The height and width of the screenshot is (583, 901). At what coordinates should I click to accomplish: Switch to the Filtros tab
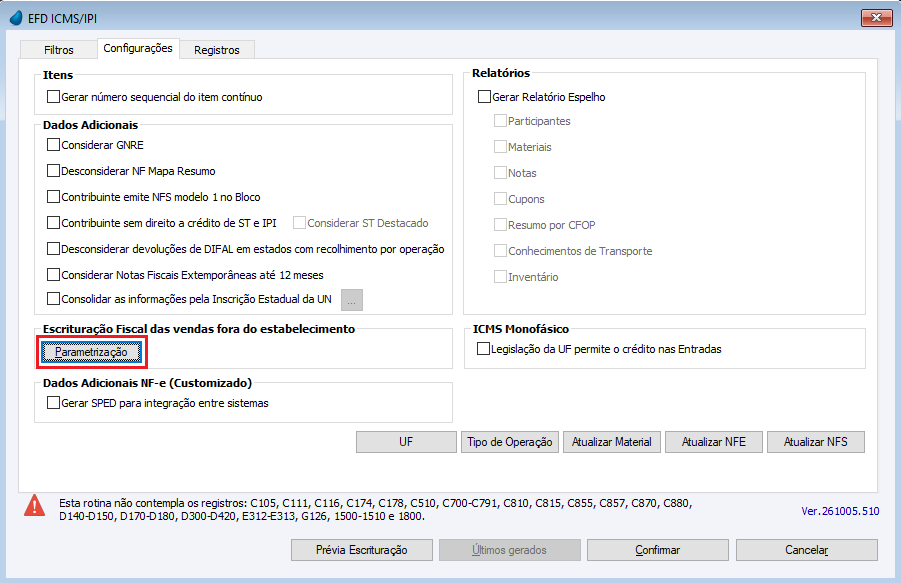click(x=59, y=50)
